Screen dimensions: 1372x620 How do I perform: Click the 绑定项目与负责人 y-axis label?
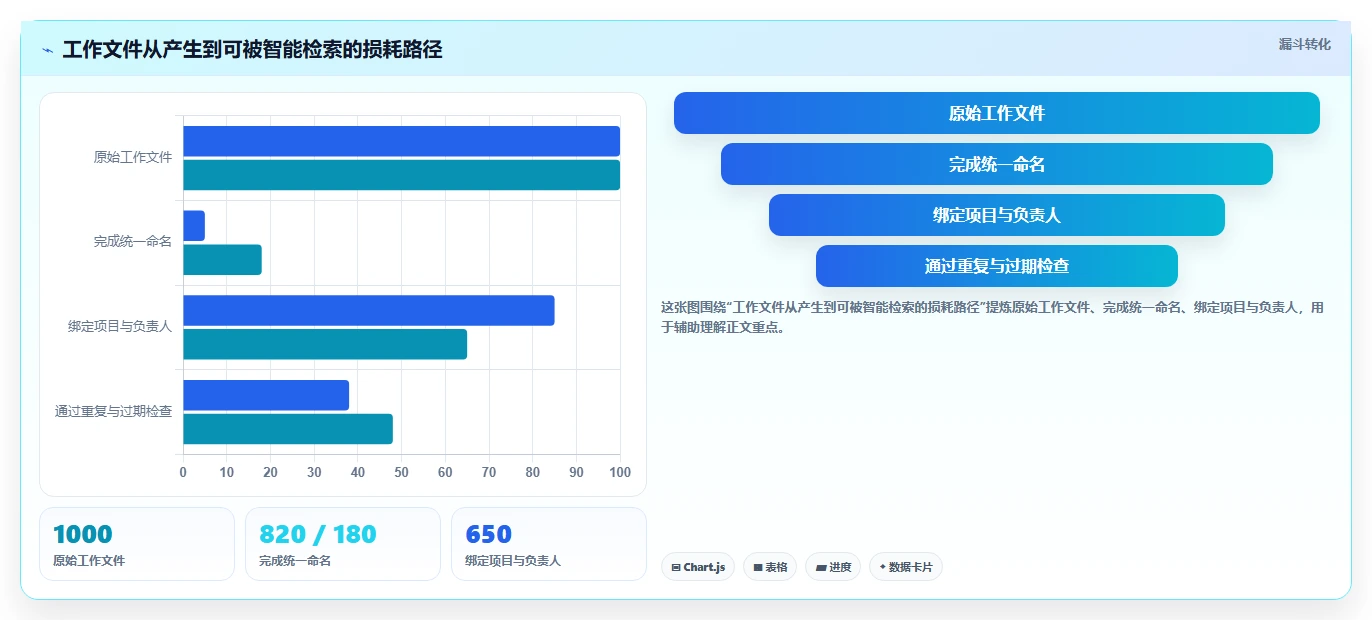point(120,327)
